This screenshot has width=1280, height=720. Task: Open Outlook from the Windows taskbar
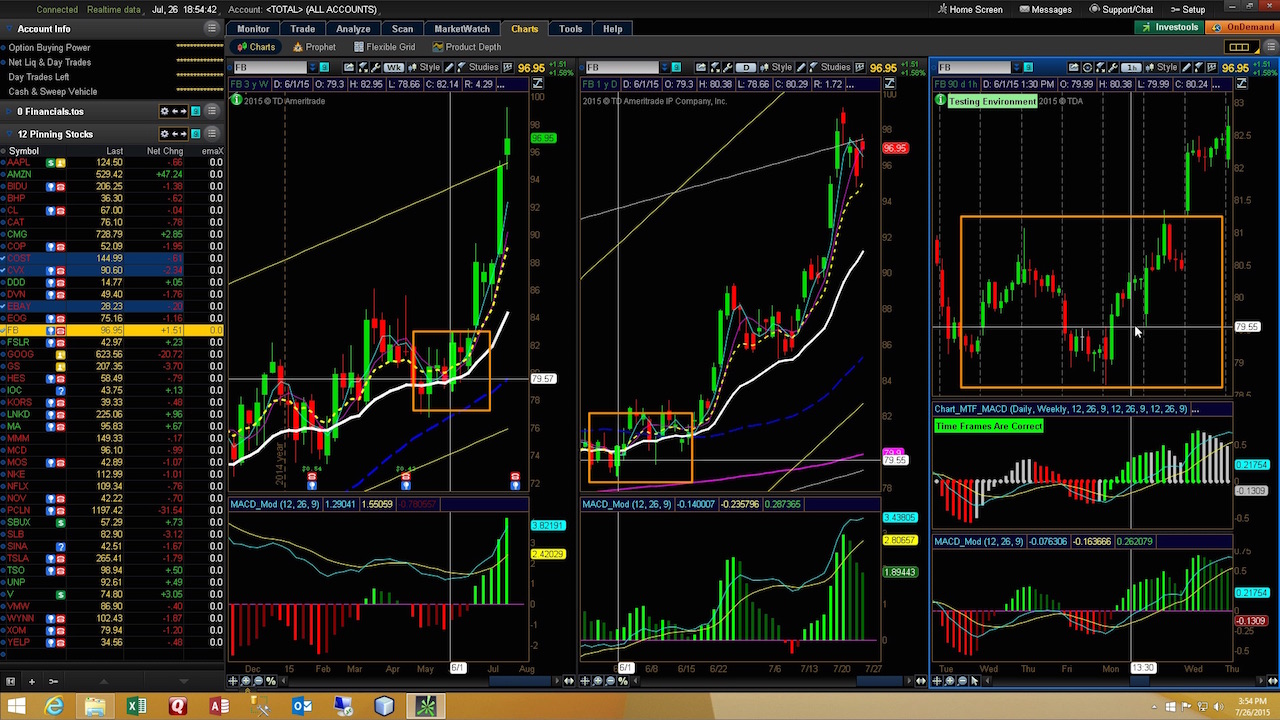[x=301, y=707]
